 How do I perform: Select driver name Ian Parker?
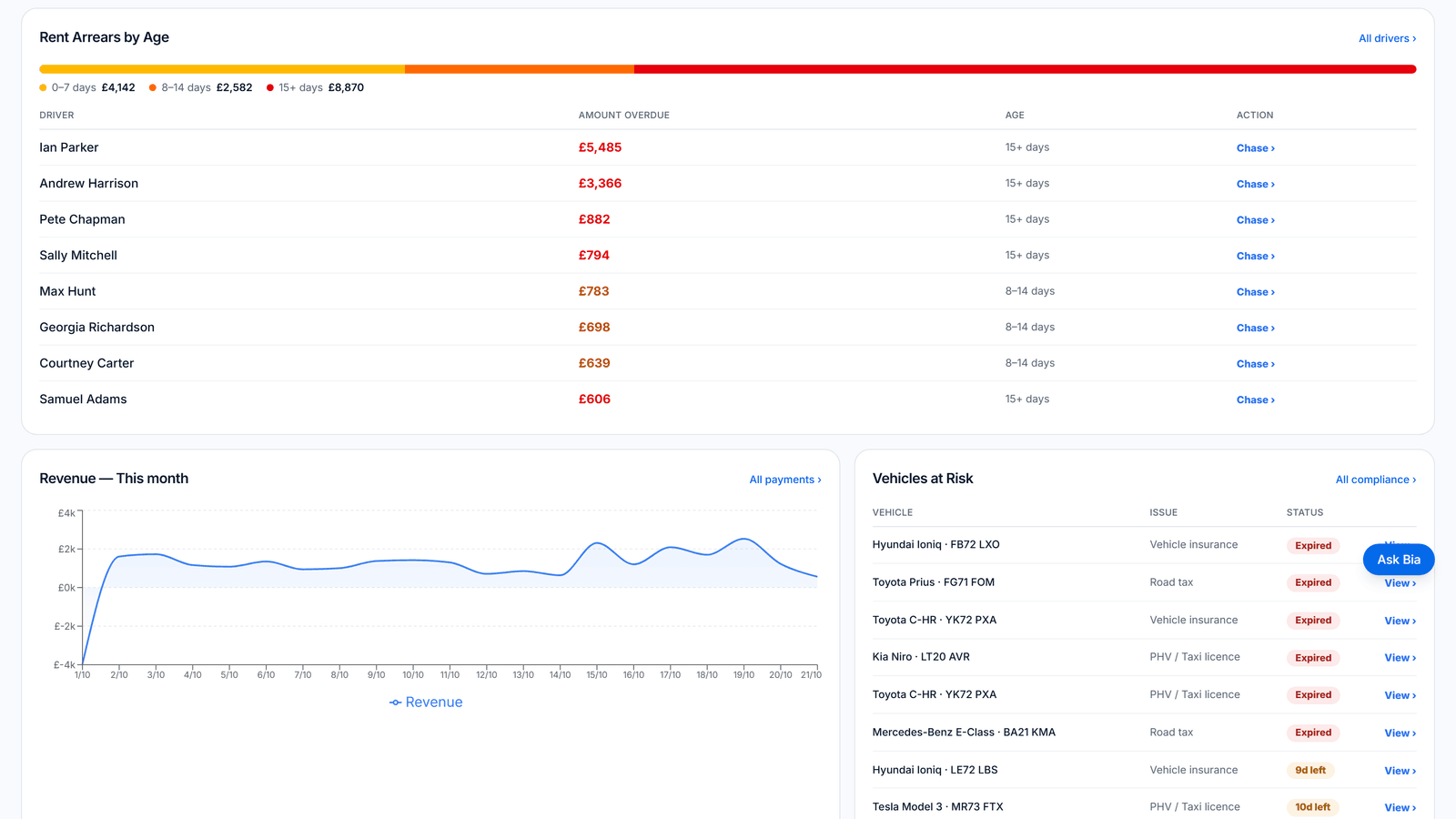pos(69,147)
